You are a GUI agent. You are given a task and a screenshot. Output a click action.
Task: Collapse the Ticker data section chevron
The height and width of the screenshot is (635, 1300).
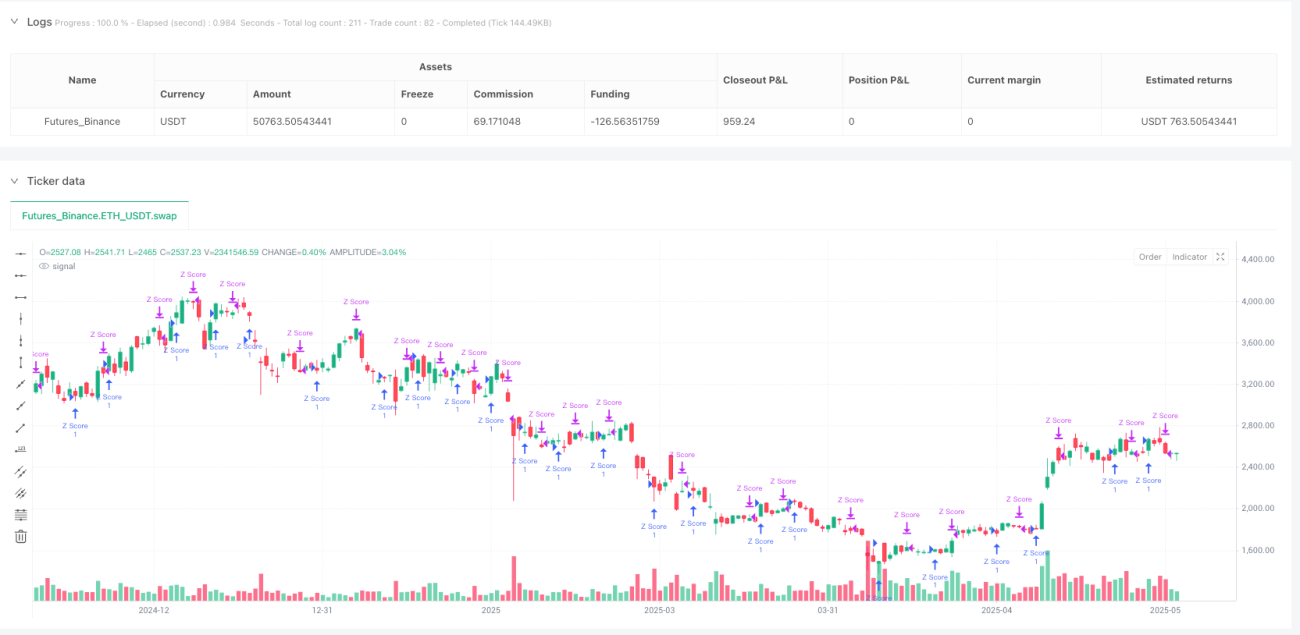pyautogui.click(x=14, y=181)
